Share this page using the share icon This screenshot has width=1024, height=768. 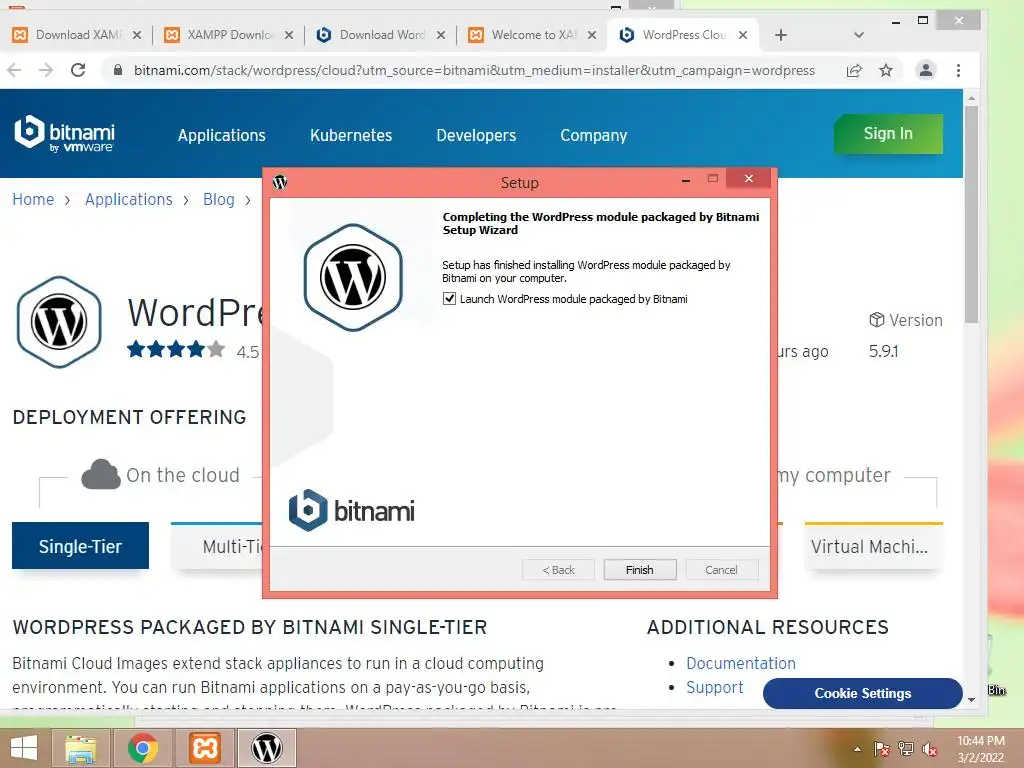tap(854, 71)
